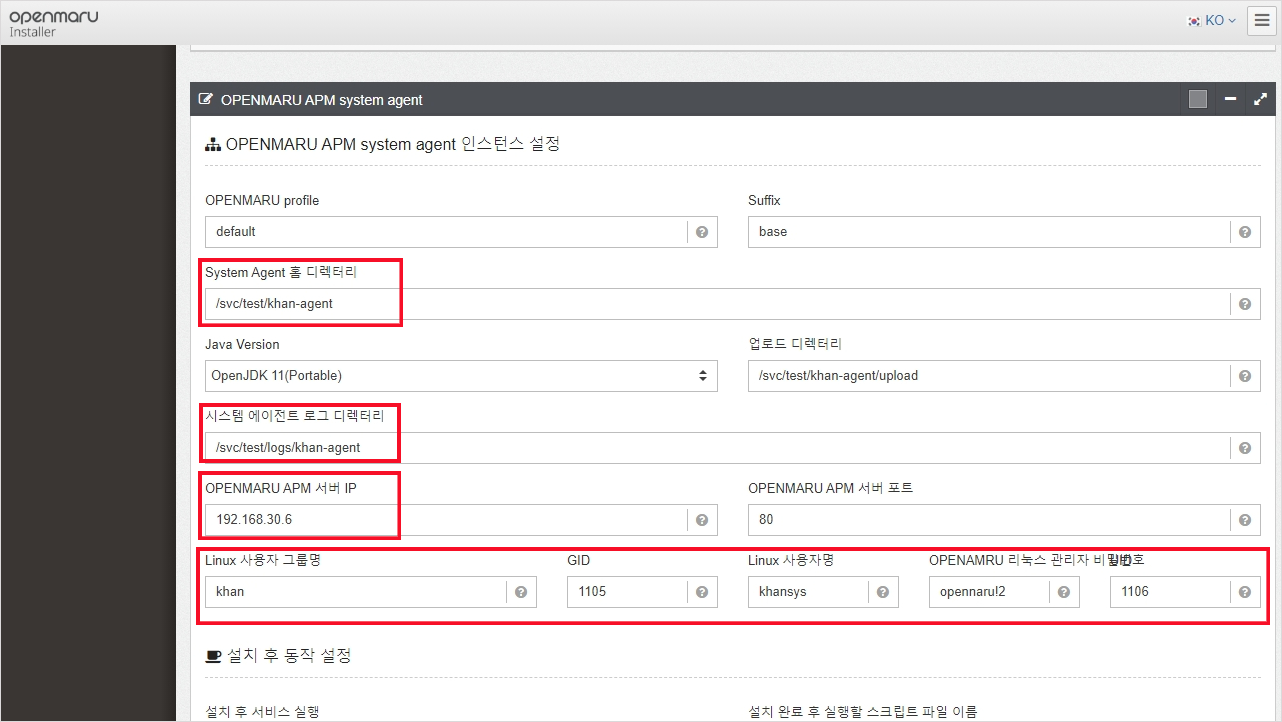Click help icon for APM server IP
Image resolution: width=1282 pixels, height=722 pixels.
702,520
